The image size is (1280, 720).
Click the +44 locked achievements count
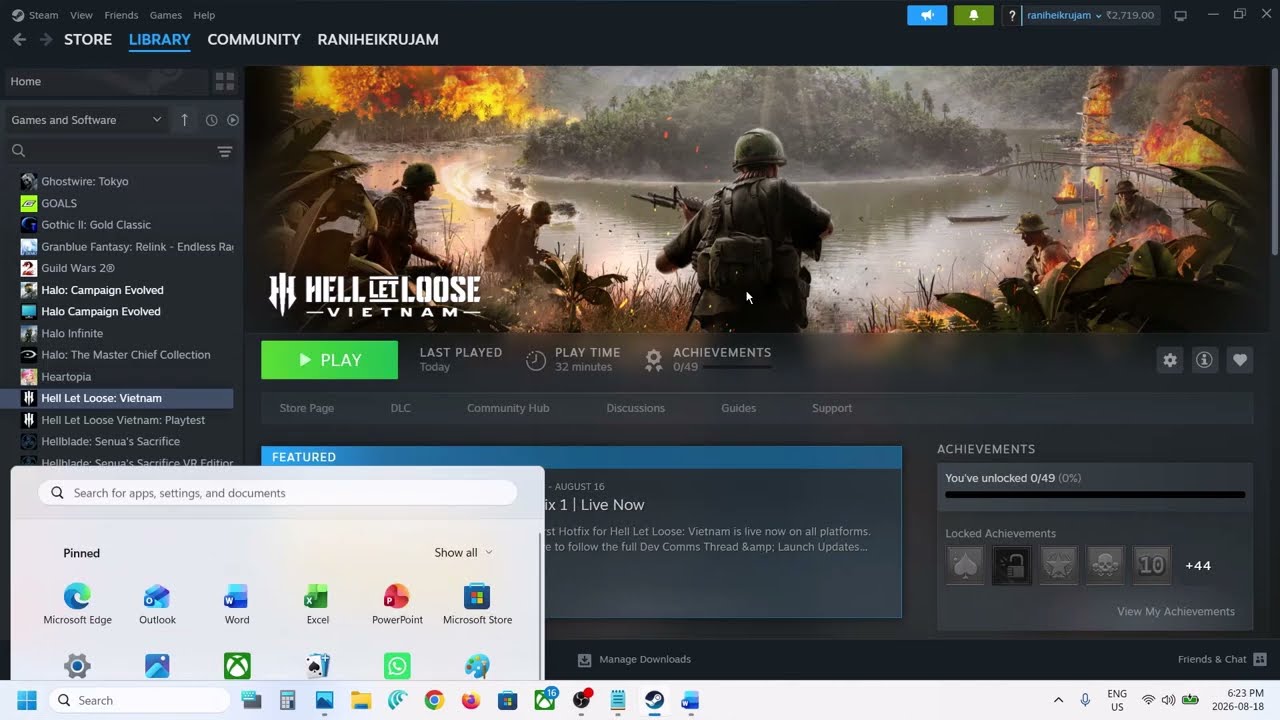coord(1198,565)
